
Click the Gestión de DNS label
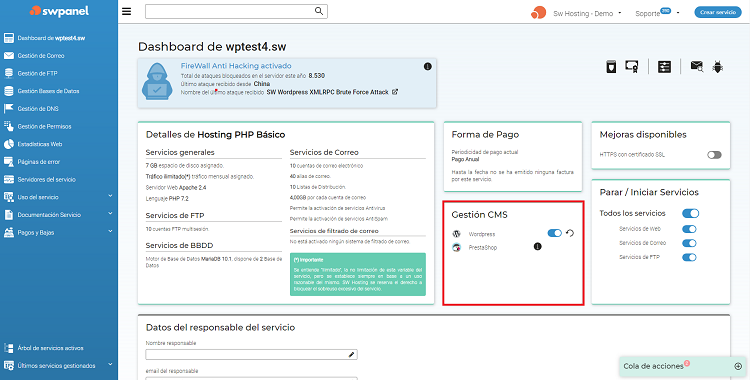[x=38, y=109]
